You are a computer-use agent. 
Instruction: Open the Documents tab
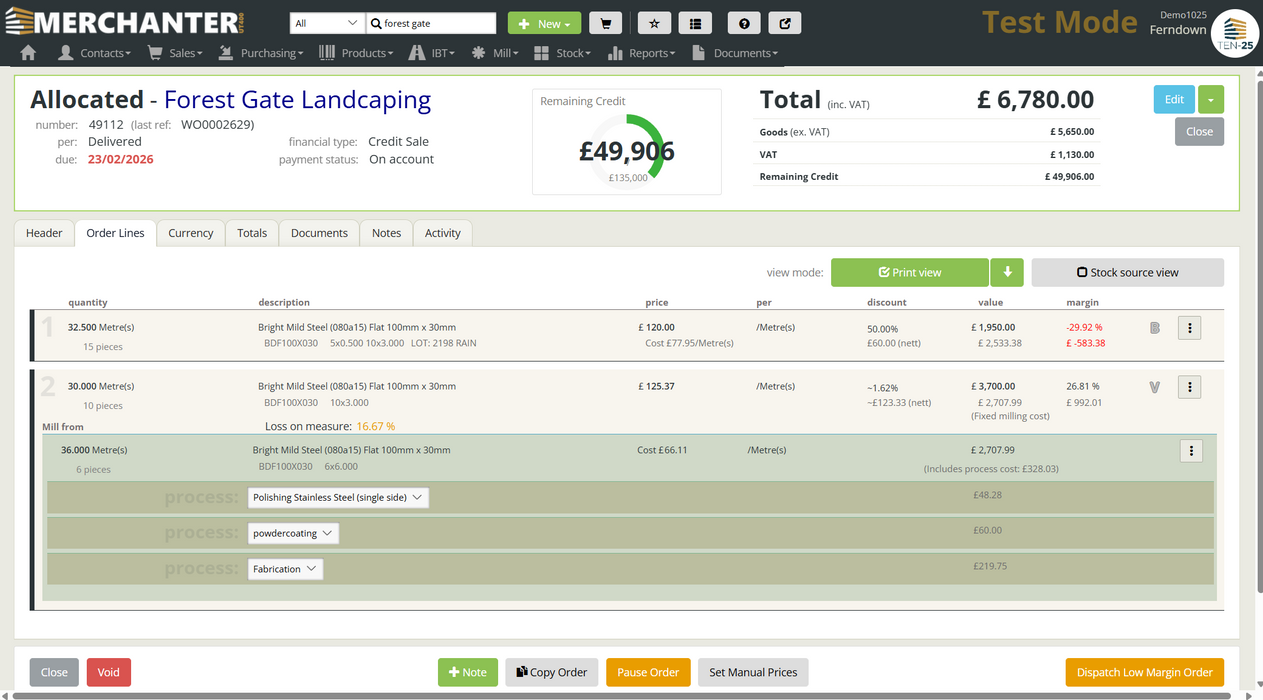(x=319, y=233)
